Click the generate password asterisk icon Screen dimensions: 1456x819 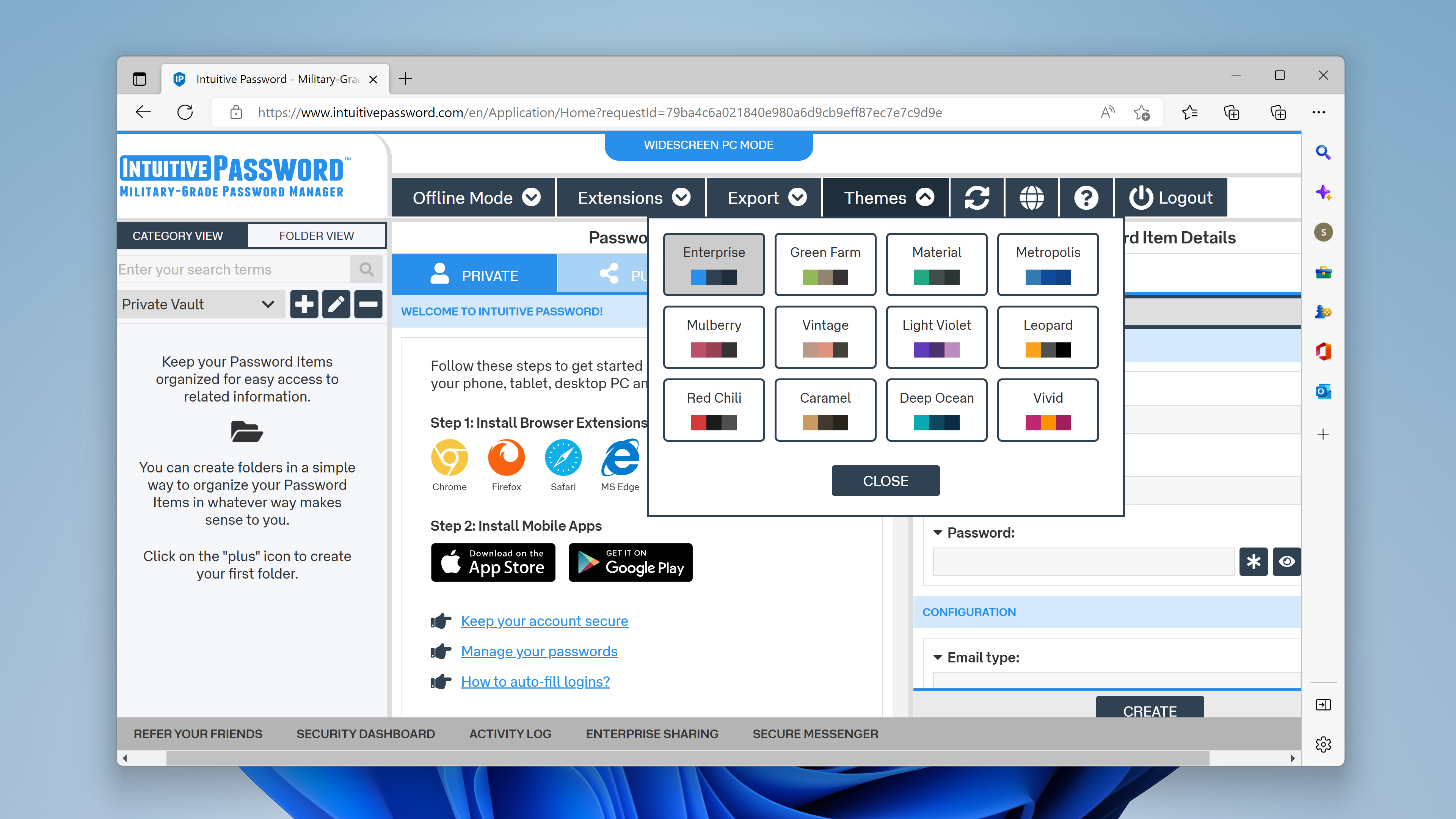click(x=1253, y=561)
